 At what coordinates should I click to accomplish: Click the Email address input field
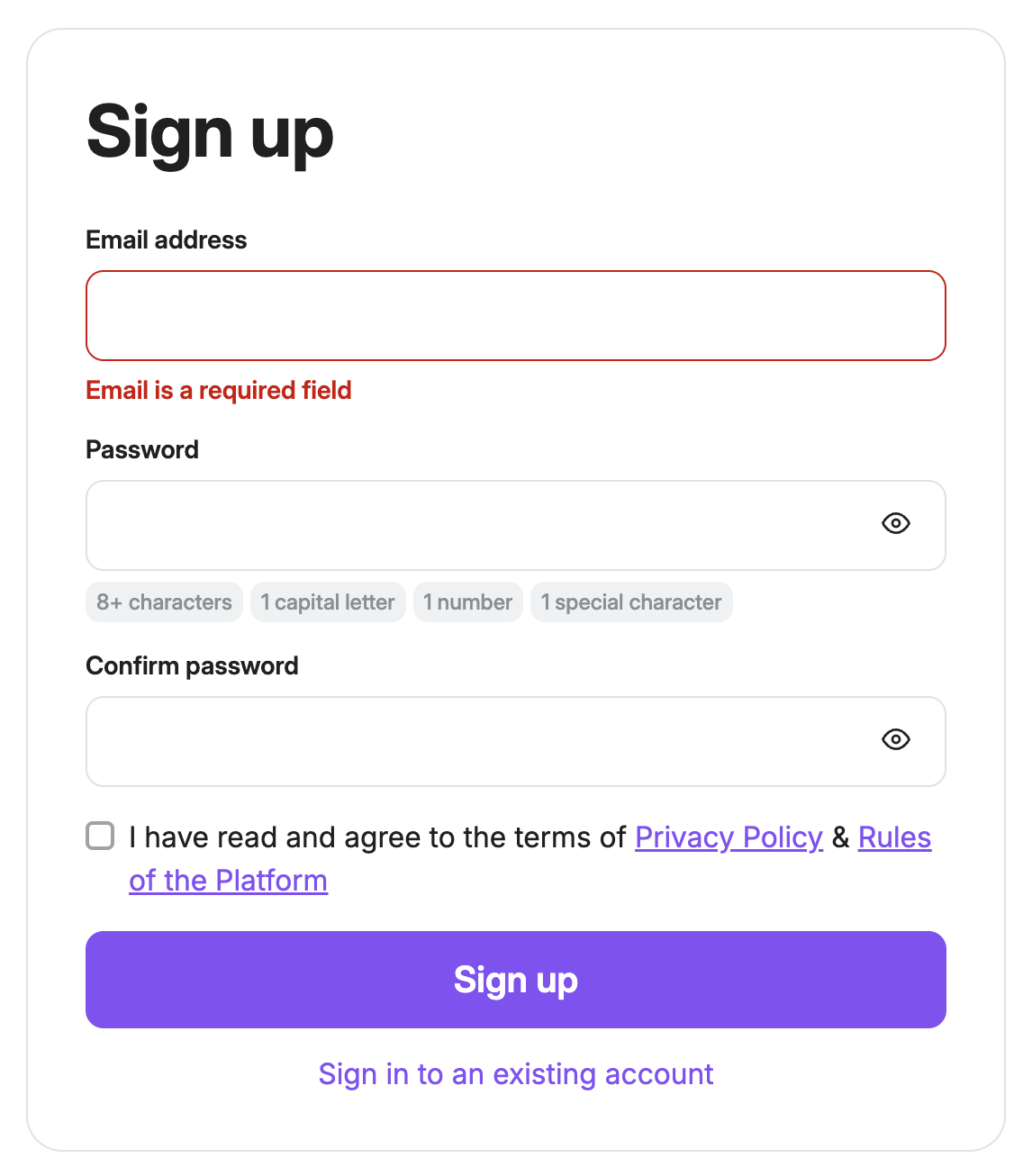point(515,316)
